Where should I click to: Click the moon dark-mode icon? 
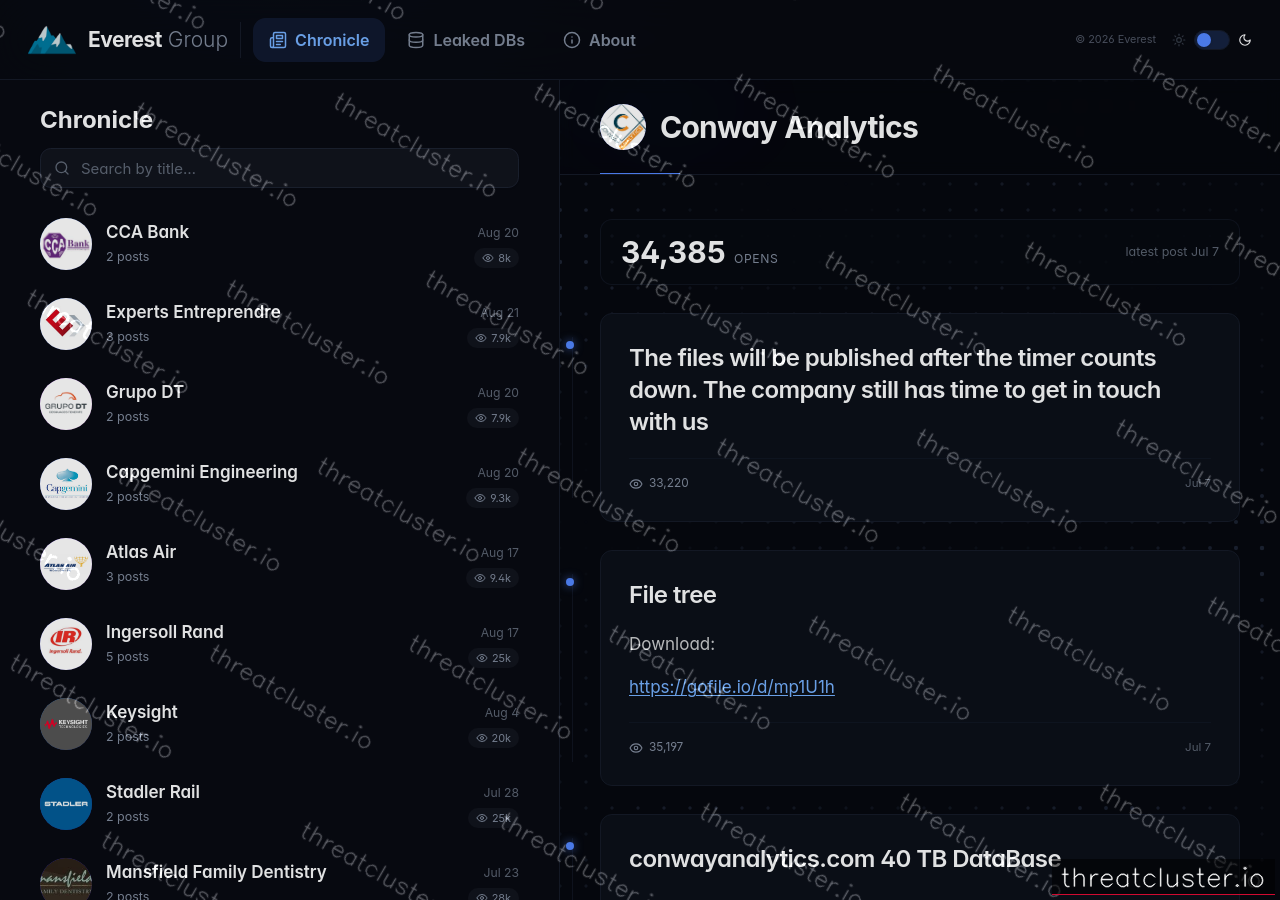point(1245,40)
